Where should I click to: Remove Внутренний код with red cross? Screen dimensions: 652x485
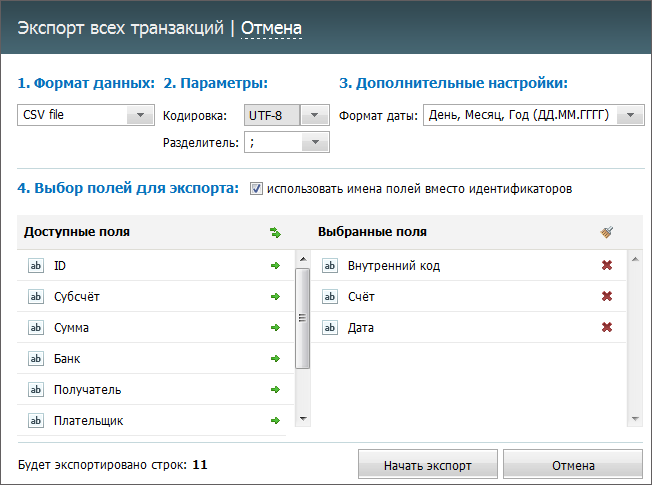(x=607, y=265)
